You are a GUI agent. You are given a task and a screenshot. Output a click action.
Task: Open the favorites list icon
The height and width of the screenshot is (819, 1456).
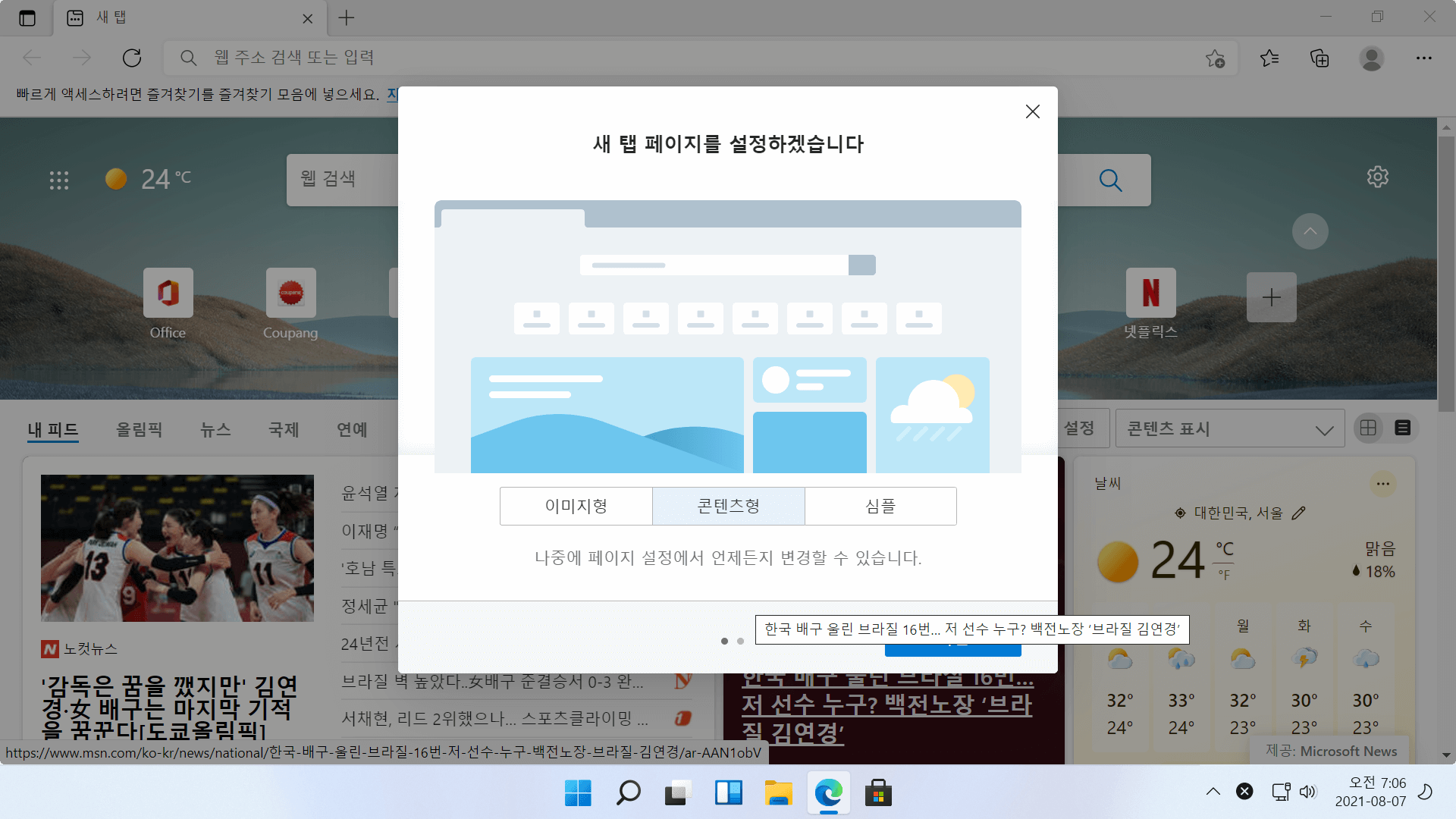point(1269,58)
